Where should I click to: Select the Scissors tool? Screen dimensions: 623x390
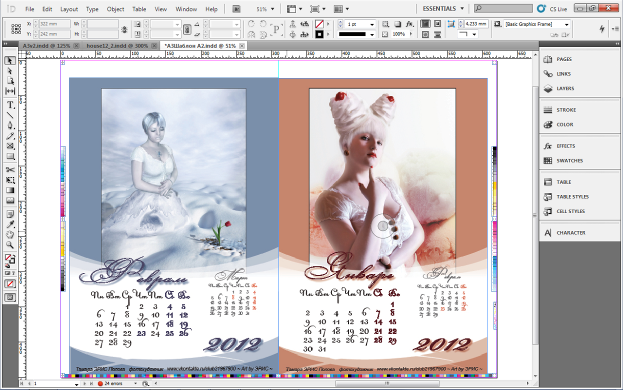10,170
